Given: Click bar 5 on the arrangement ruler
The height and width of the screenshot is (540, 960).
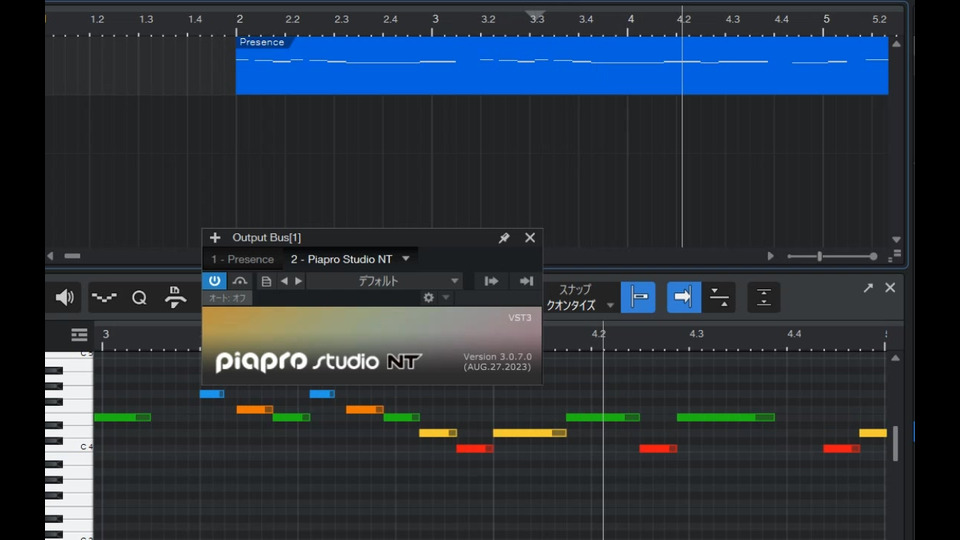Looking at the screenshot, I should pyautogui.click(x=826, y=19).
